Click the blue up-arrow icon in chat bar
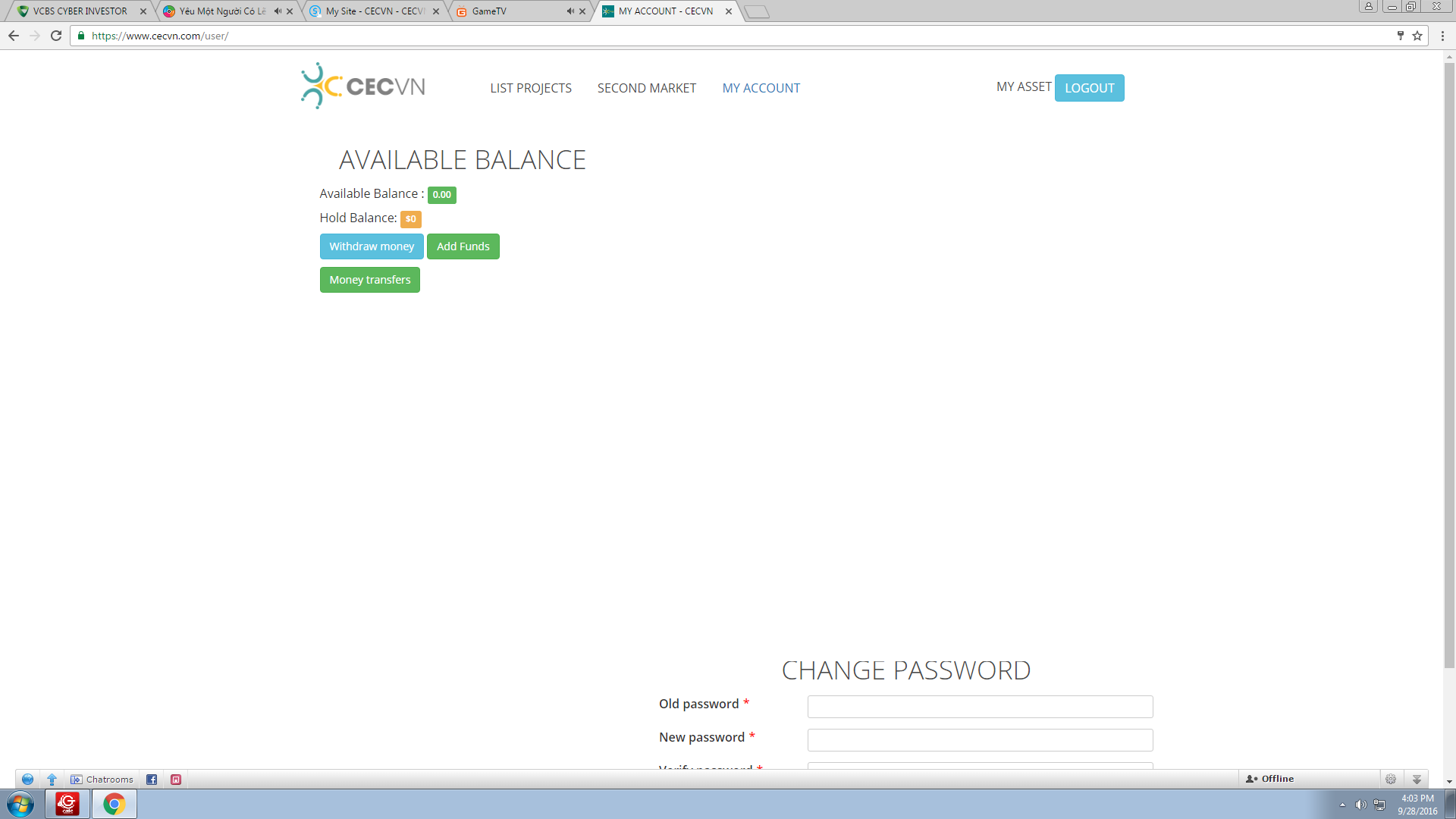Screen dimensions: 1456x819 (x=52, y=780)
